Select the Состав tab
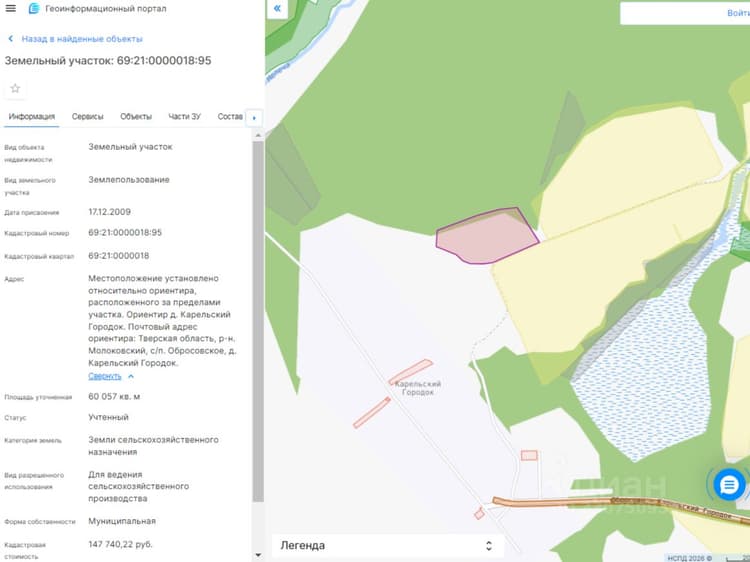The image size is (750, 562). click(x=230, y=117)
